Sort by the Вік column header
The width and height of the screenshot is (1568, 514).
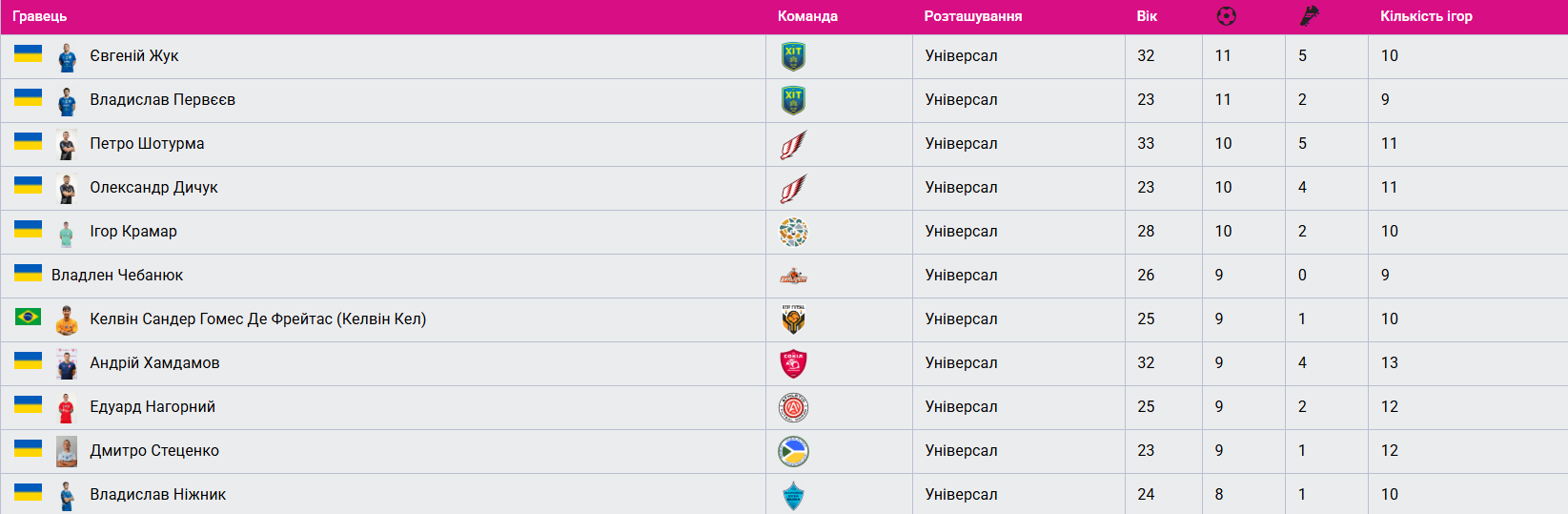[x=1147, y=16]
